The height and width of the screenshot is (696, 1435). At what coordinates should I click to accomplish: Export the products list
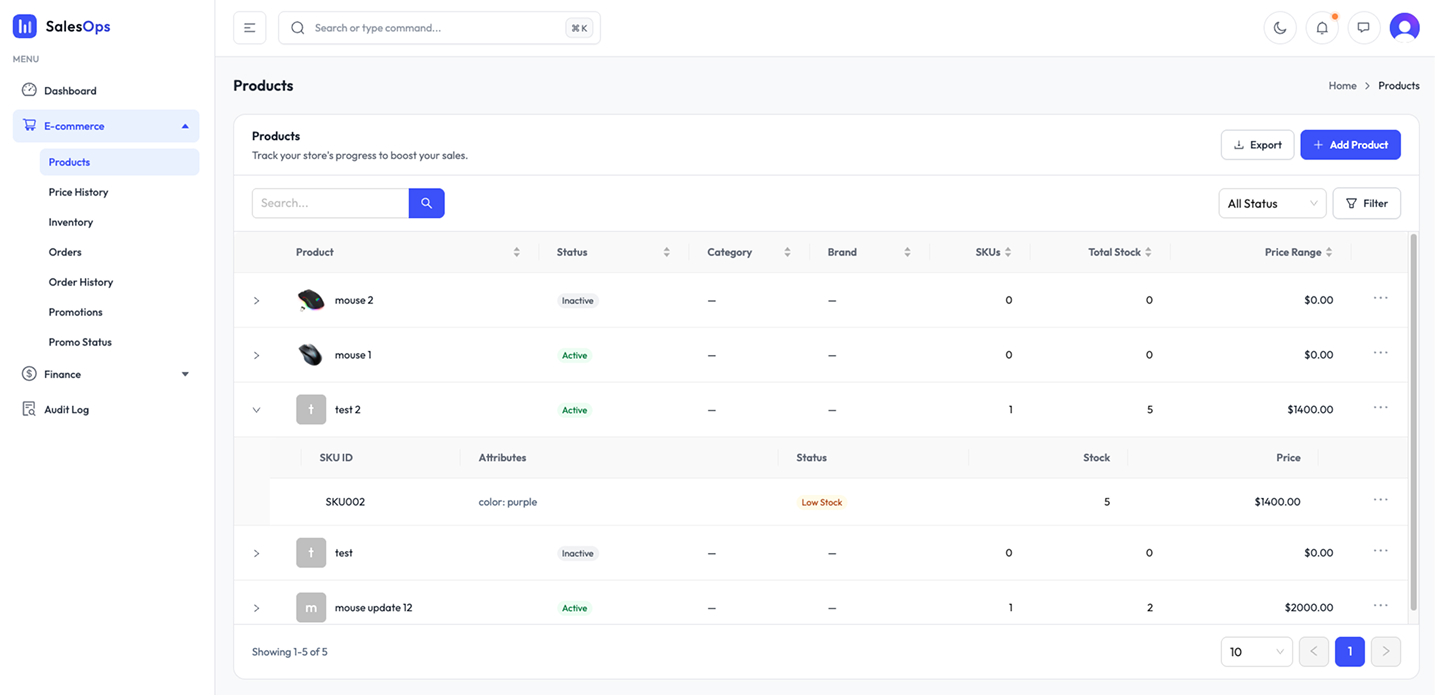pos(1257,145)
